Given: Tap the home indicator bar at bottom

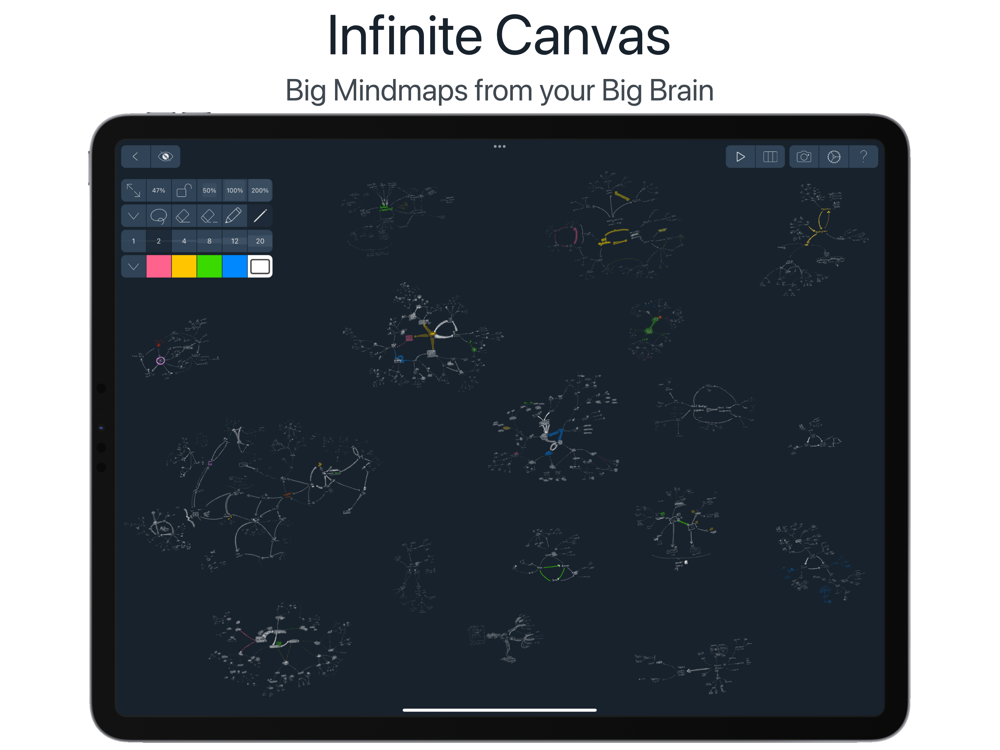Looking at the screenshot, I should coord(499,709).
